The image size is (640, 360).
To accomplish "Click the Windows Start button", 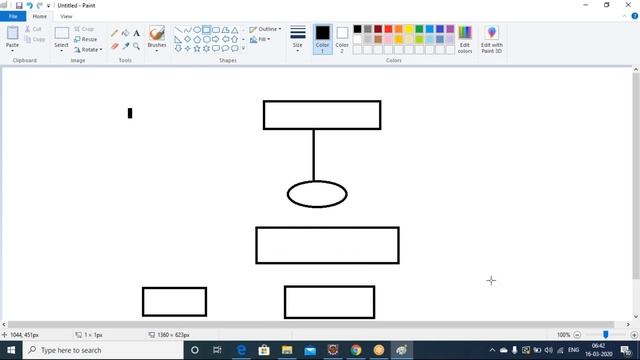I will tap(11, 350).
